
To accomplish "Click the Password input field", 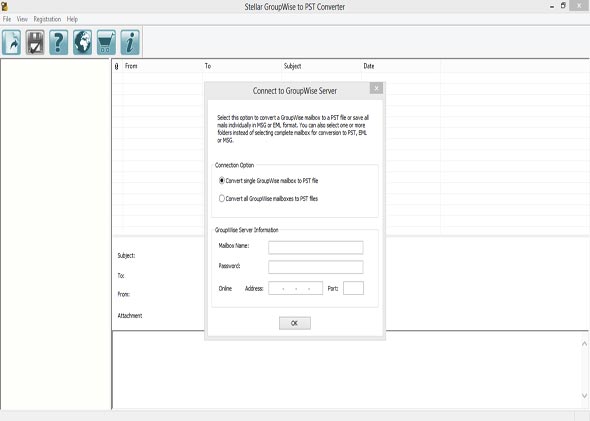I will coord(316,267).
